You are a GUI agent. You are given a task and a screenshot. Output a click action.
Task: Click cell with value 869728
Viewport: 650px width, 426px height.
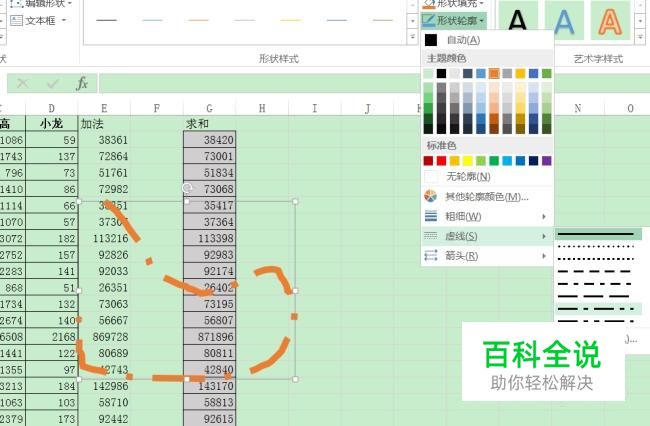click(x=104, y=336)
